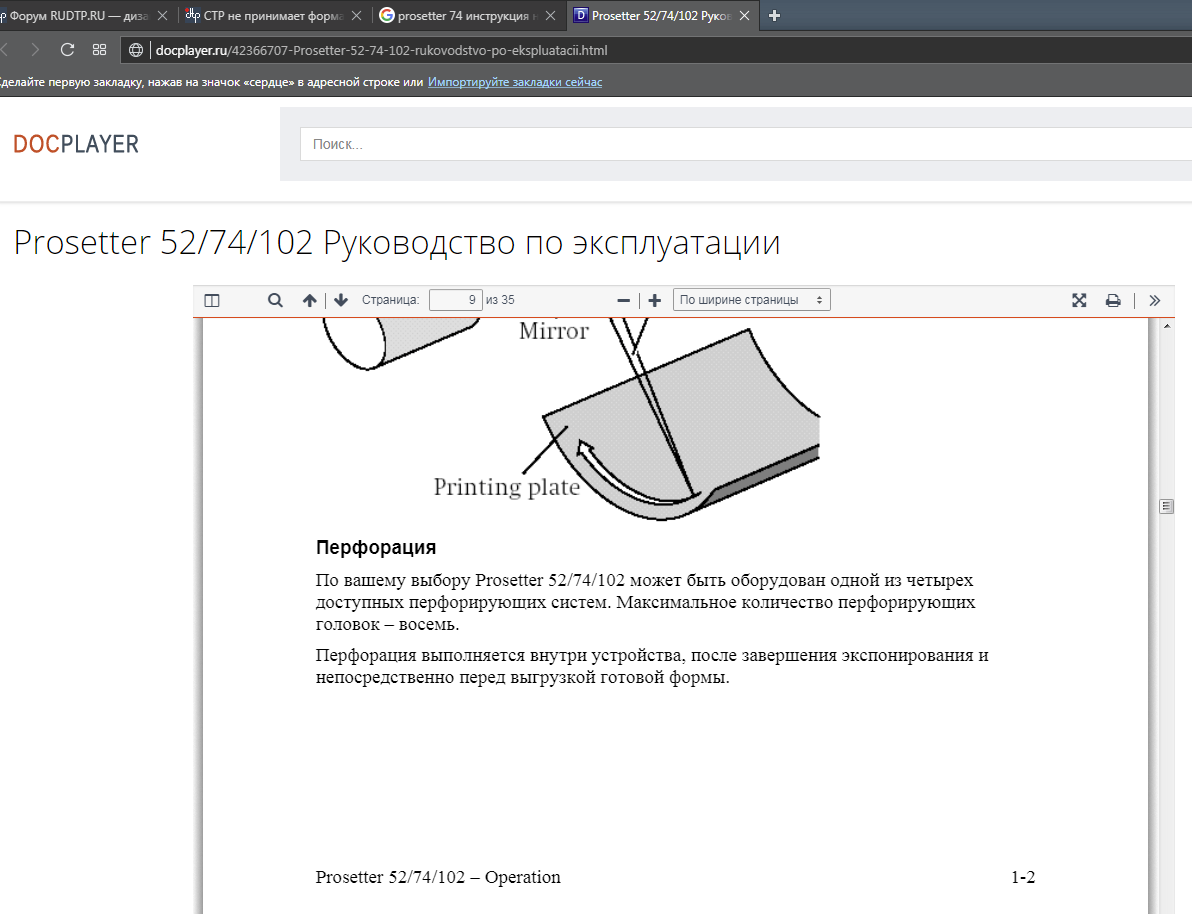Open the document search tool

coord(274,299)
